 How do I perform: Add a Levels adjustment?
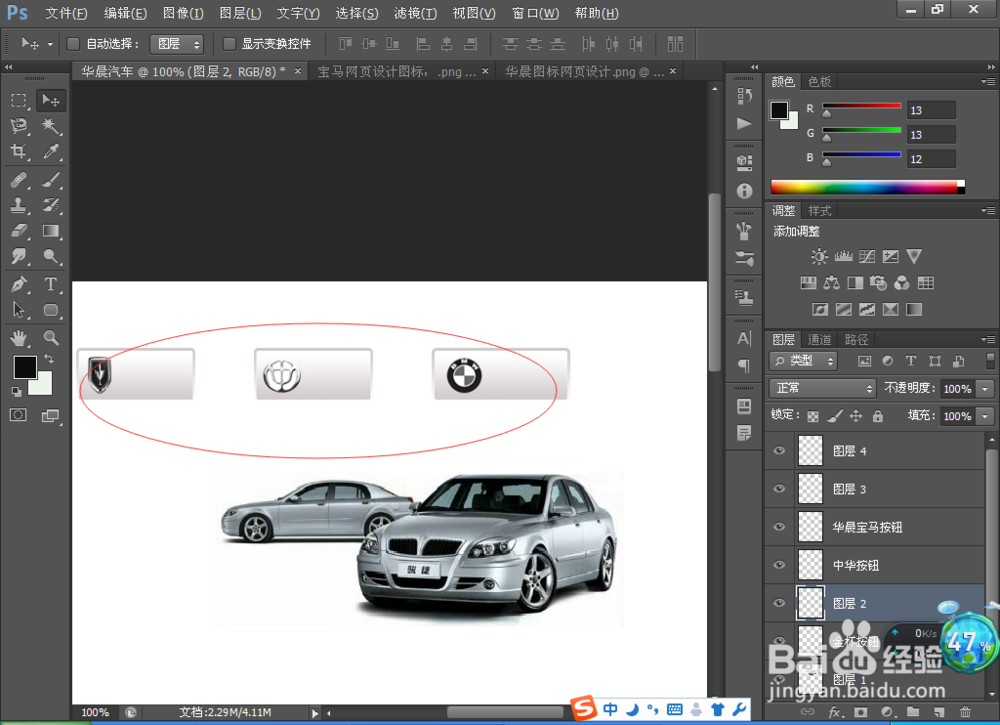pos(843,257)
